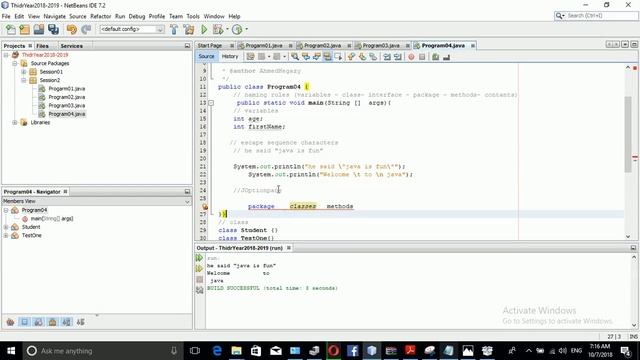
Task: Close the Program04.java tab
Action: [473, 46]
